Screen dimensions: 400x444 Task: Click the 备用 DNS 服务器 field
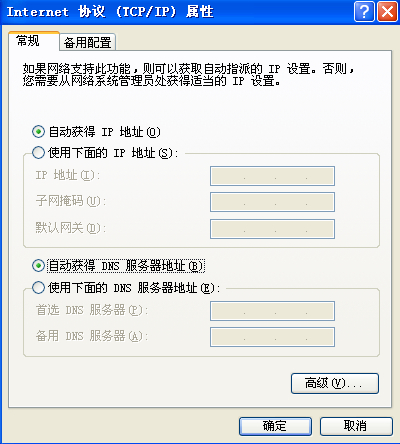272,337
